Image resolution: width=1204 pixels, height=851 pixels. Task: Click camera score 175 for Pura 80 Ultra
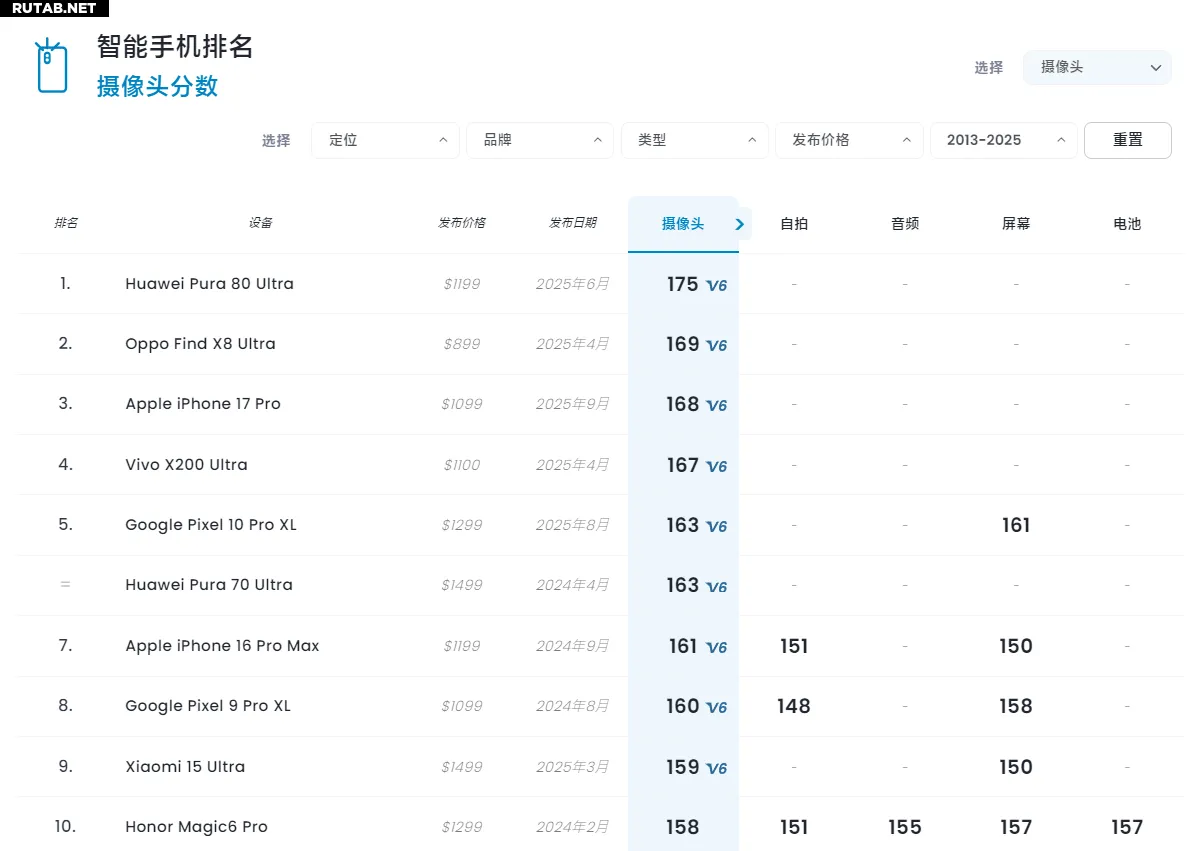682,284
